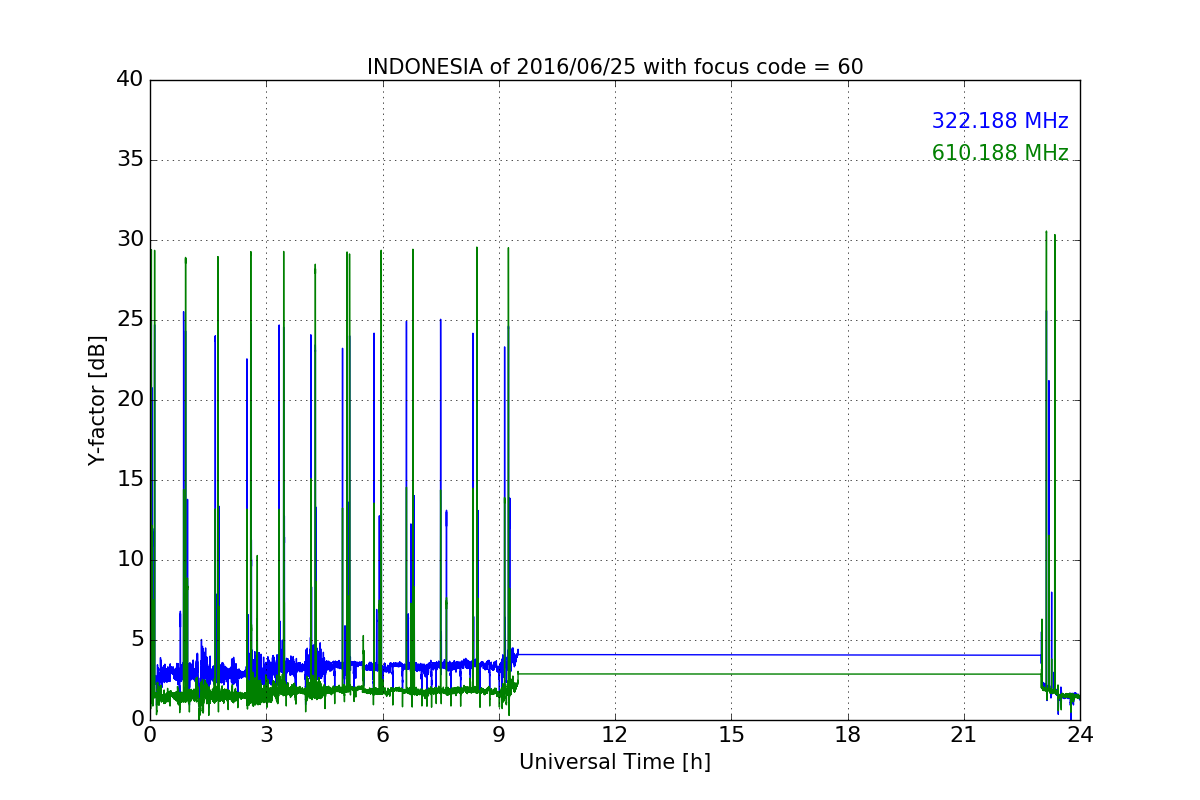Click y-axis tick label 30
Screen dimensions: 1200x800
tap(130, 240)
